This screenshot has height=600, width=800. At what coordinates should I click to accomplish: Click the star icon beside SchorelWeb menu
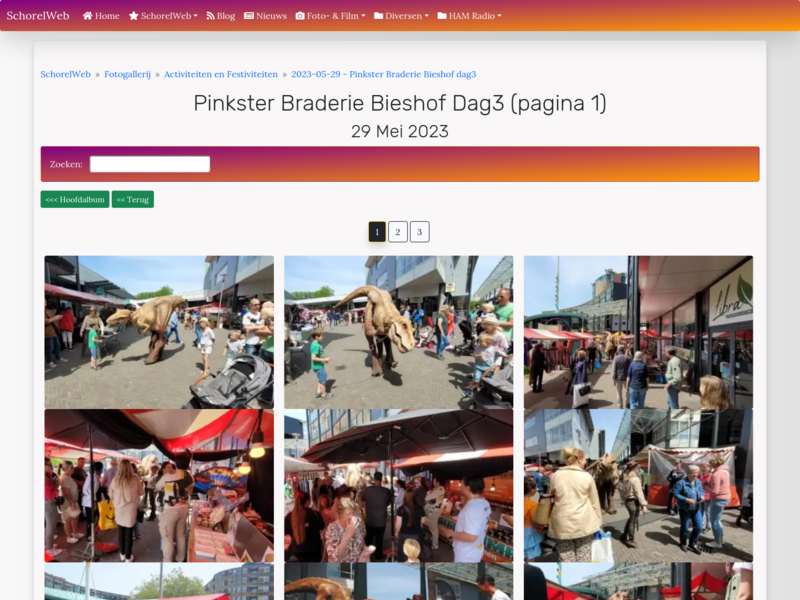click(x=134, y=16)
